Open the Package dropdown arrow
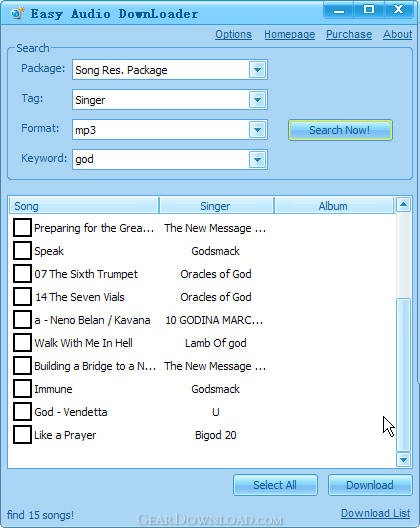Viewport: 420px width, 528px height. (x=258, y=70)
